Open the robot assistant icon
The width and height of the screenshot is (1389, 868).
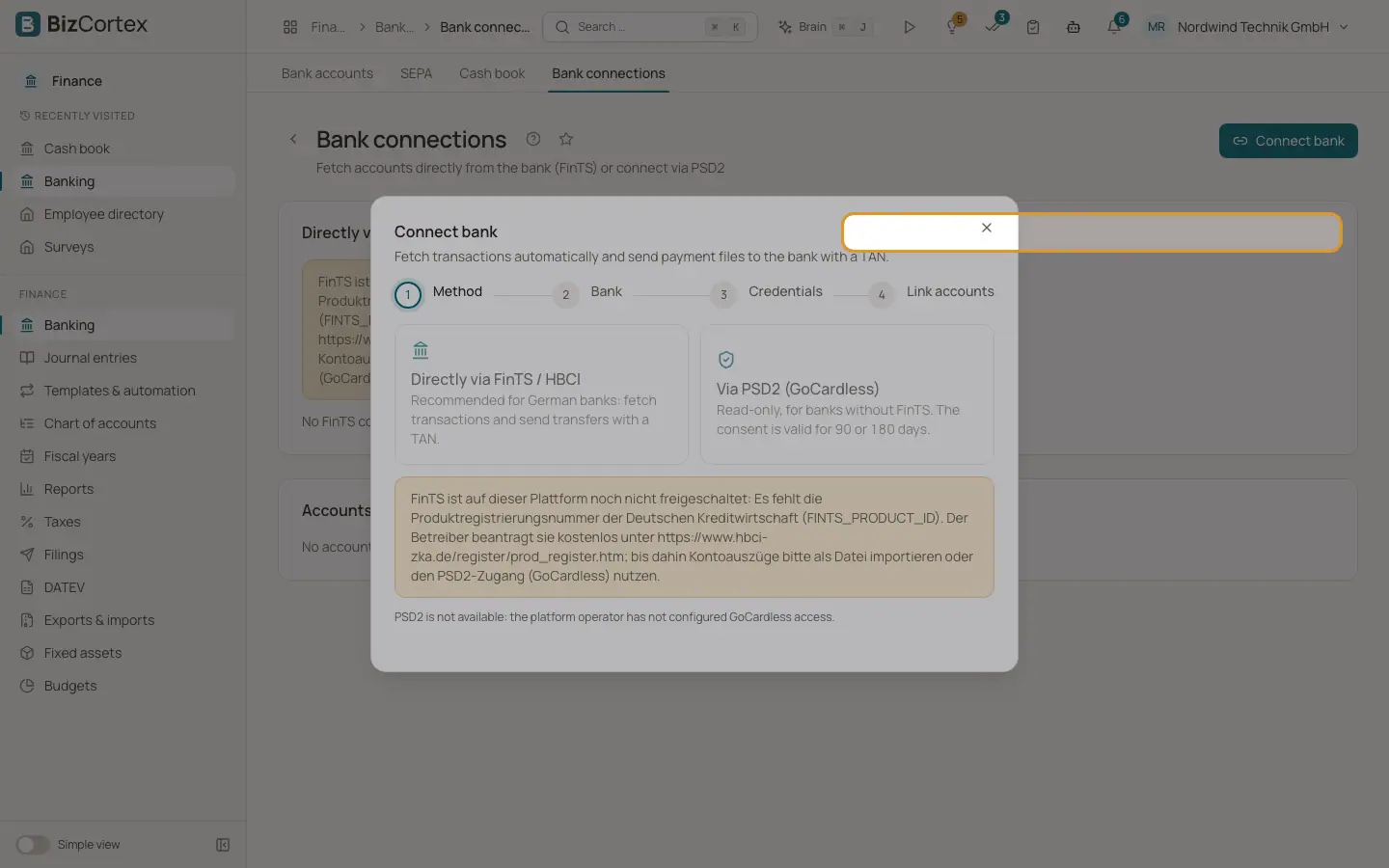(x=1074, y=27)
